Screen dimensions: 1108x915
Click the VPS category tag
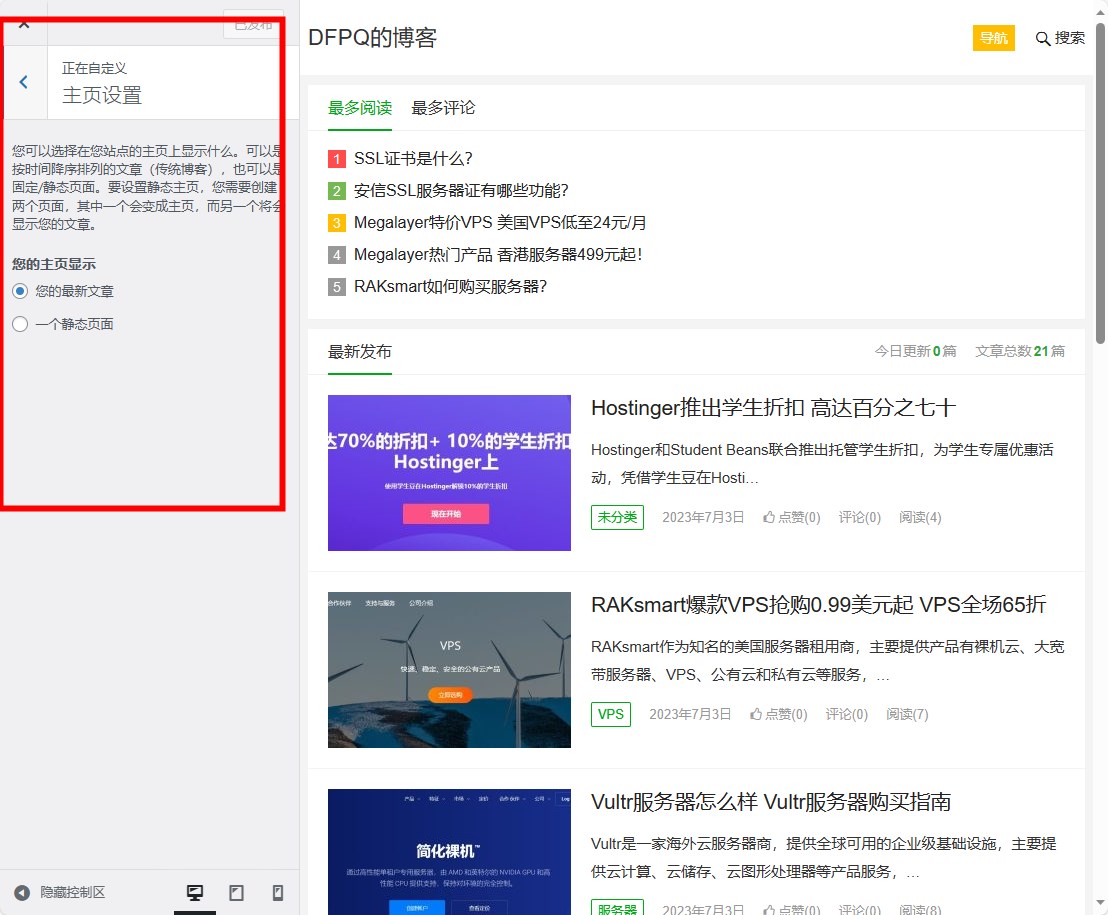[x=610, y=714]
